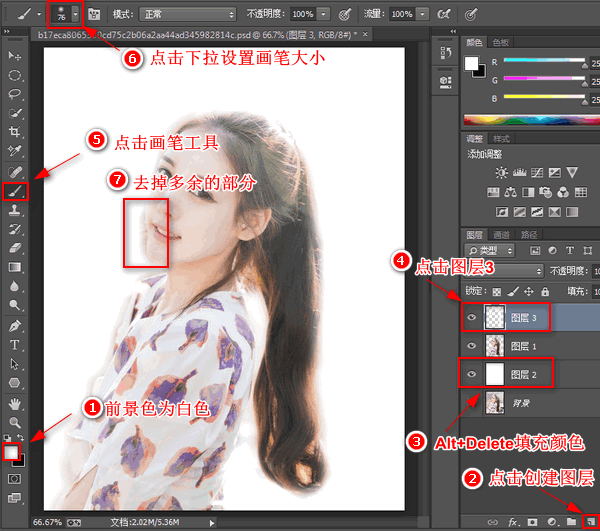
Task: Switch to the 样式 (Styles) tab
Action: pos(501,138)
